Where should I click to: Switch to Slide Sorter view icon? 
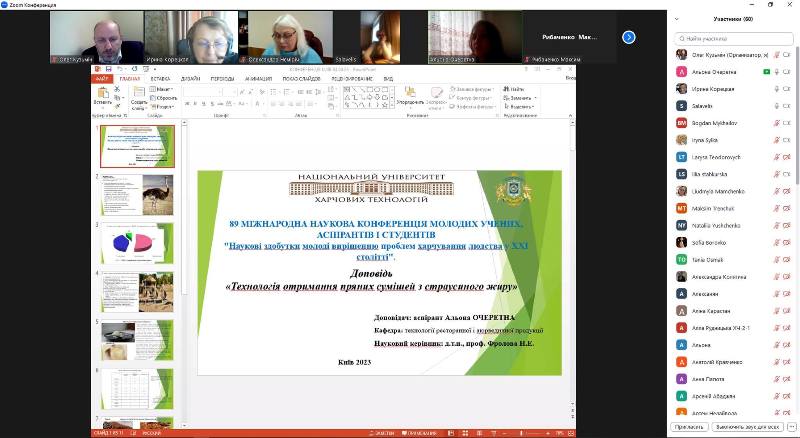pos(465,433)
